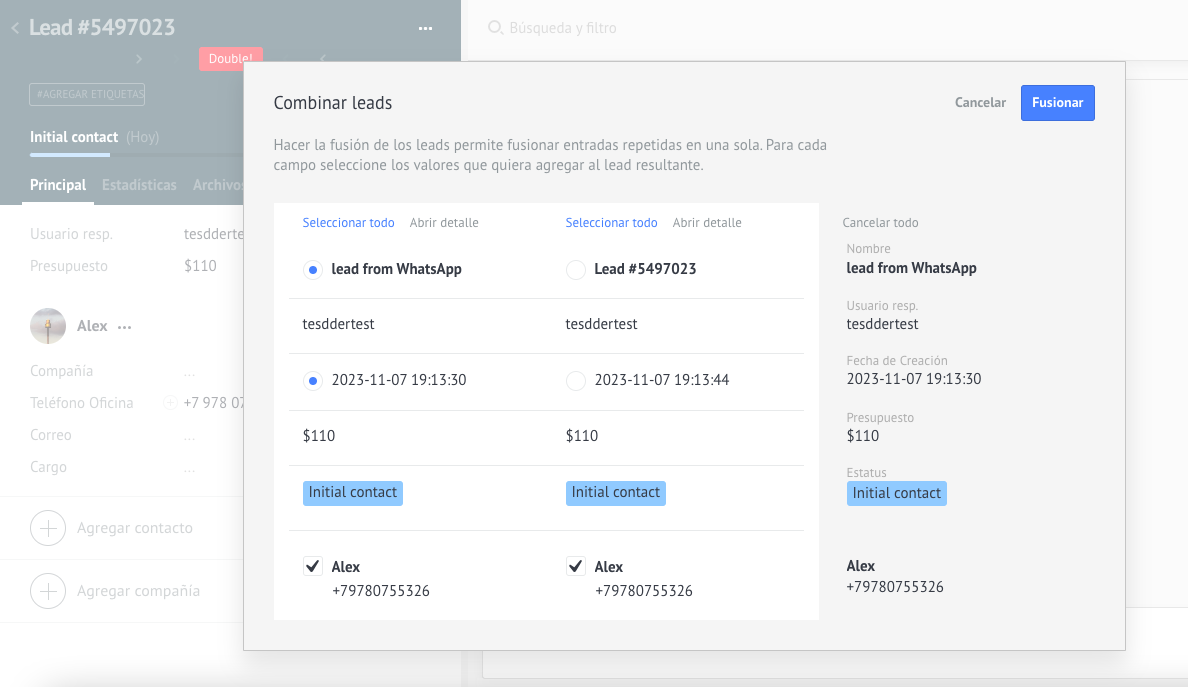The height and width of the screenshot is (687, 1188).
Task: Click Cancelar in the merge dialog
Action: tap(980, 103)
